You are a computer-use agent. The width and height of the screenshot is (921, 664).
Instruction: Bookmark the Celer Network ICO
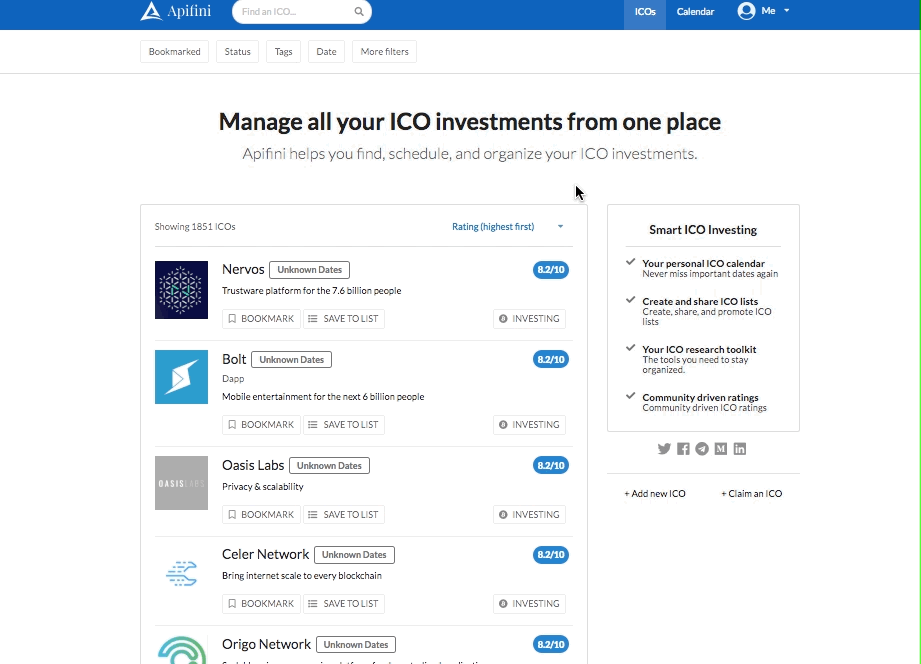[x=261, y=603]
